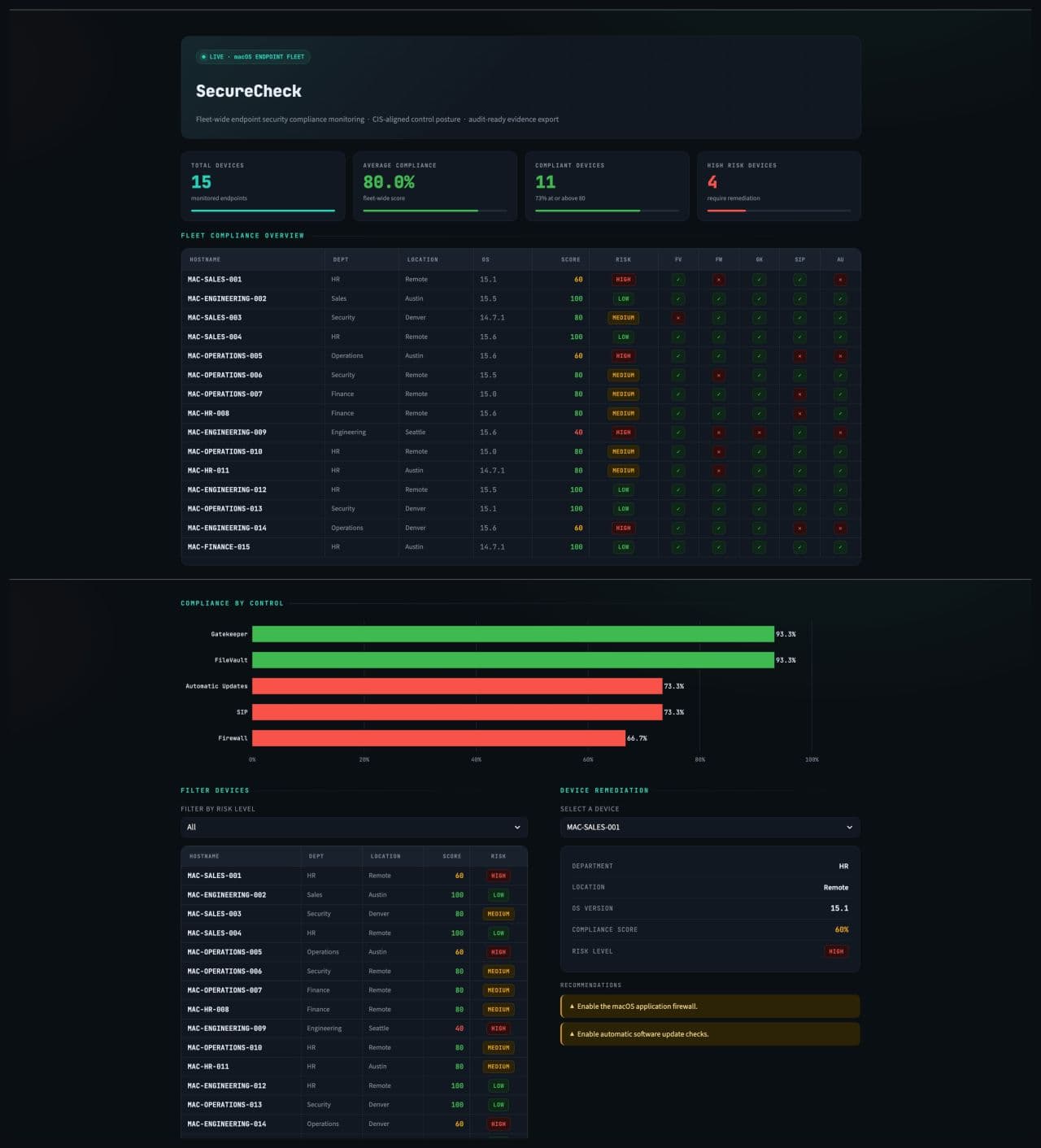Screen dimensions: 1041x1148
Task: Click warning icon on firewall recommendation
Action: click(x=572, y=1007)
